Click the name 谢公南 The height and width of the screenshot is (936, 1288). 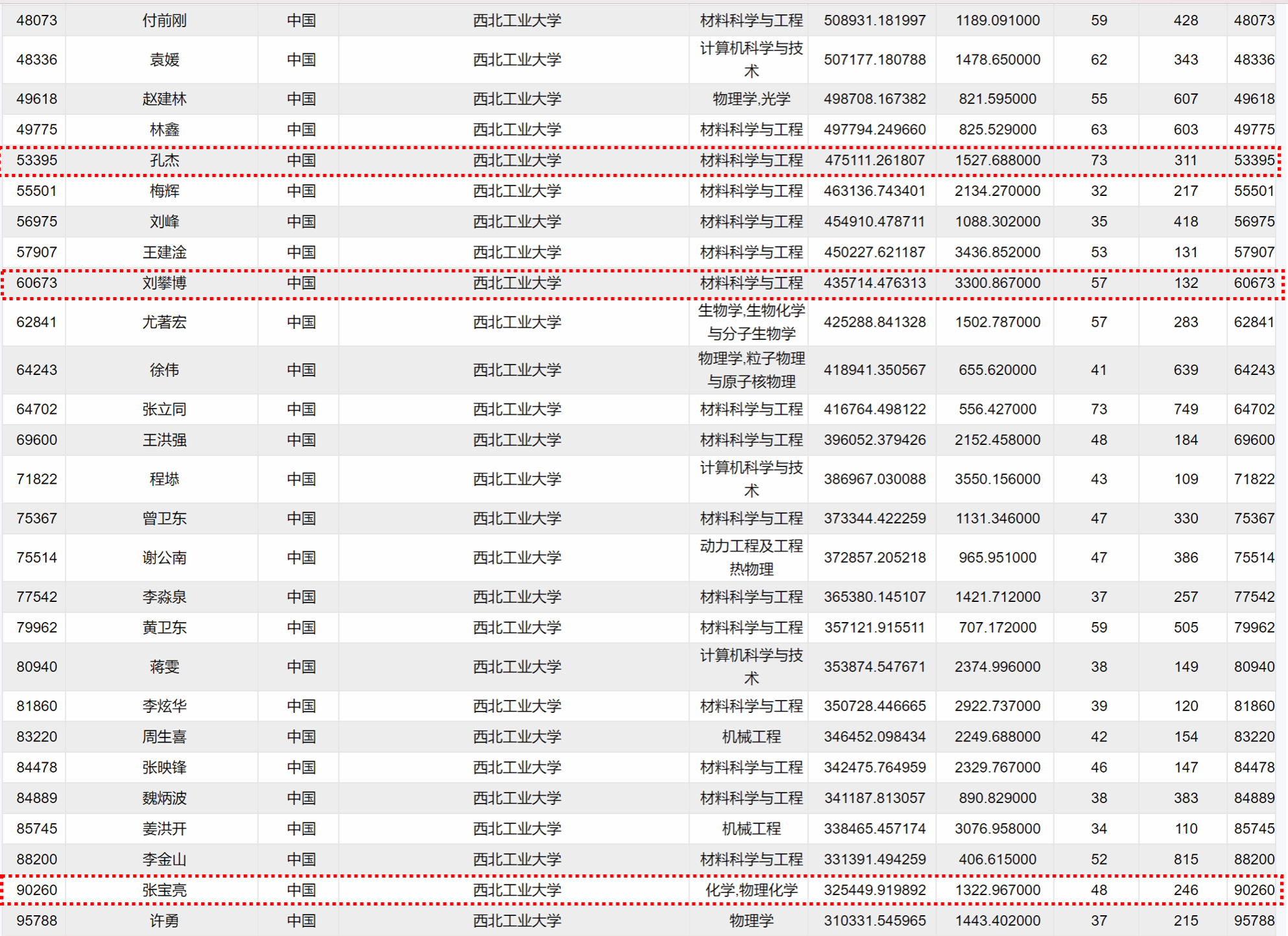click(164, 558)
